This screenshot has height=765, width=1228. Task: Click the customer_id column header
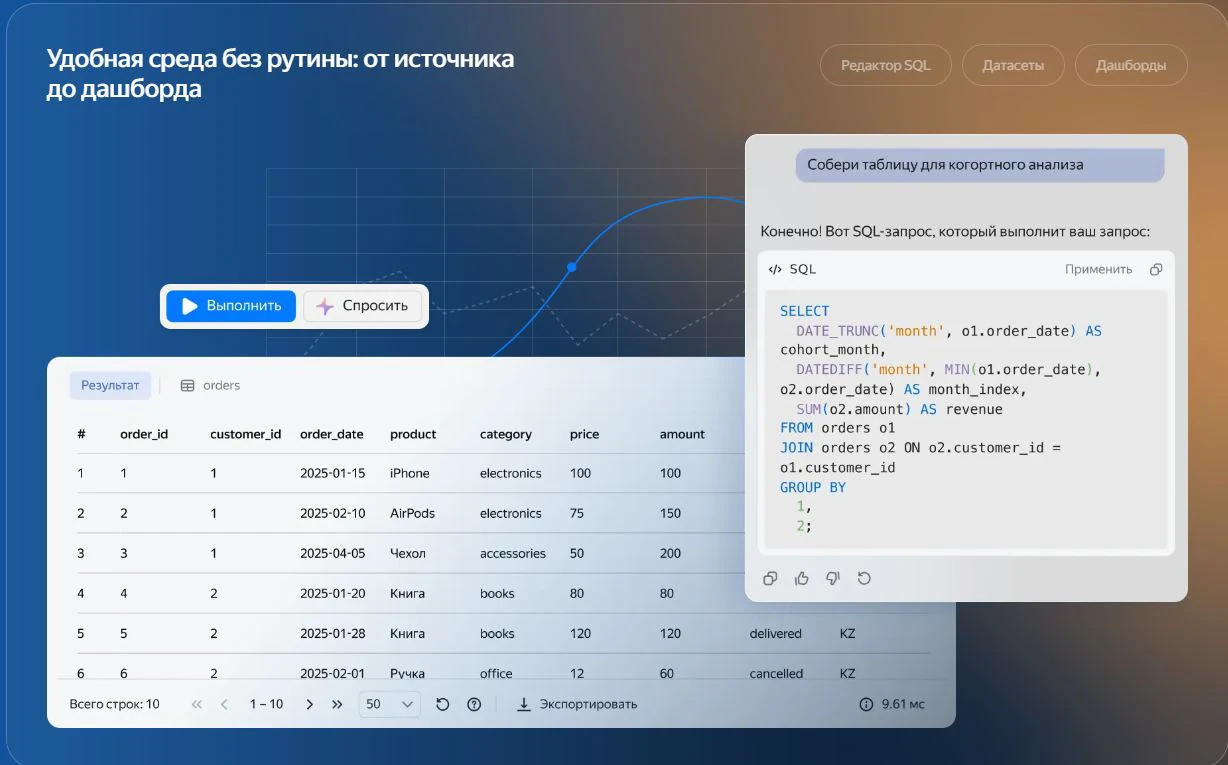246,434
